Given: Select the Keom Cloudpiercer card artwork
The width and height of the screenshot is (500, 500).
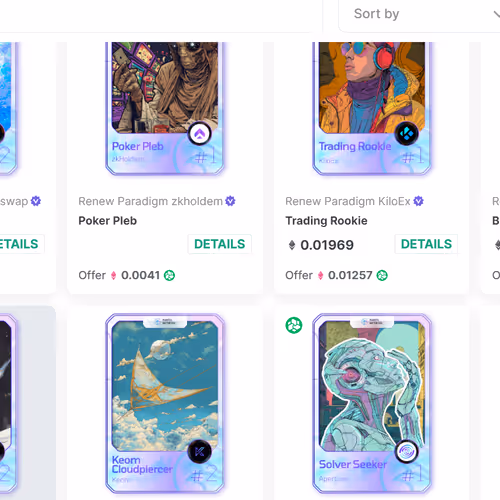Looking at the screenshot, I should pos(165,403).
